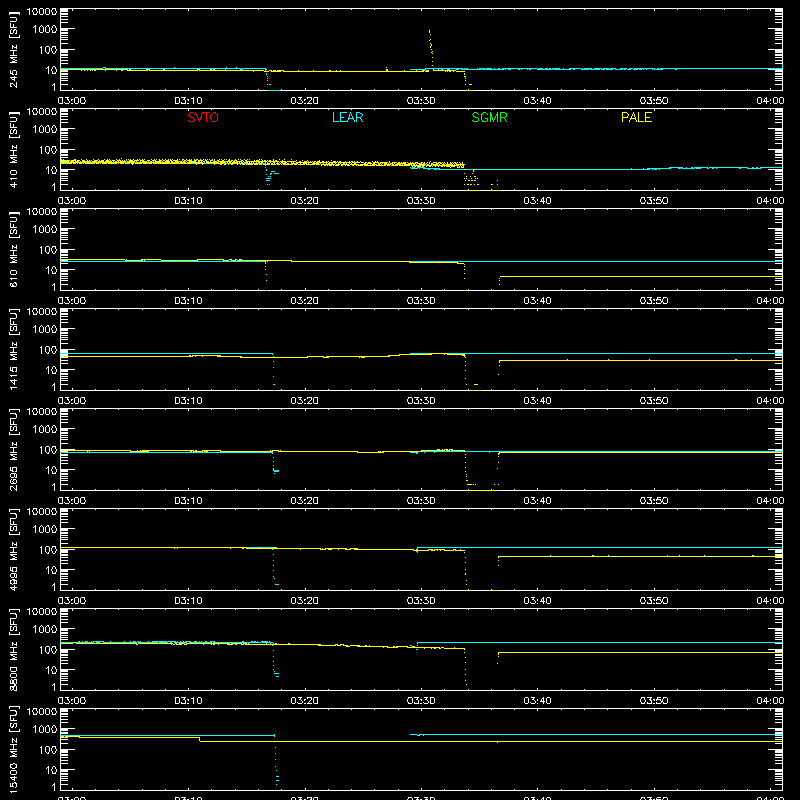Click the 04:00 tick label under 245 MHz plot
Image resolution: width=800 pixels, height=800 pixels.
pos(770,101)
